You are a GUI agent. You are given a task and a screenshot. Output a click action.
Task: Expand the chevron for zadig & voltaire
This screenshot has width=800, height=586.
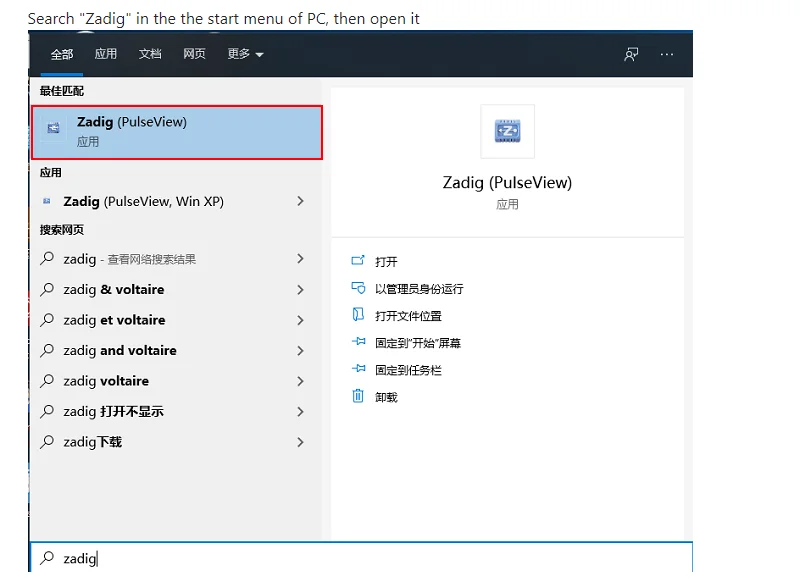(301, 290)
